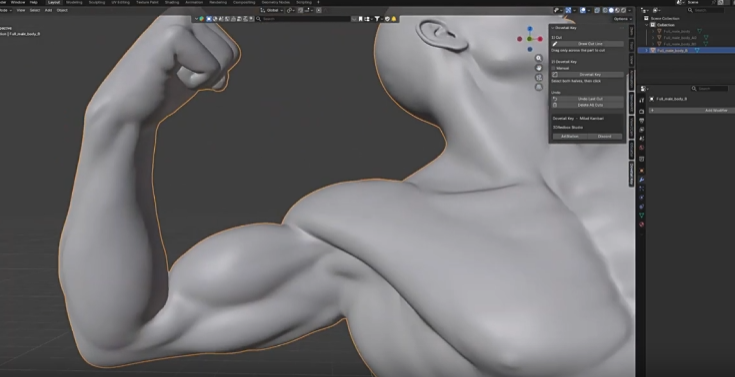The height and width of the screenshot is (377, 735).
Task: Switch to the Modeling workspace tab
Action: 74,2
